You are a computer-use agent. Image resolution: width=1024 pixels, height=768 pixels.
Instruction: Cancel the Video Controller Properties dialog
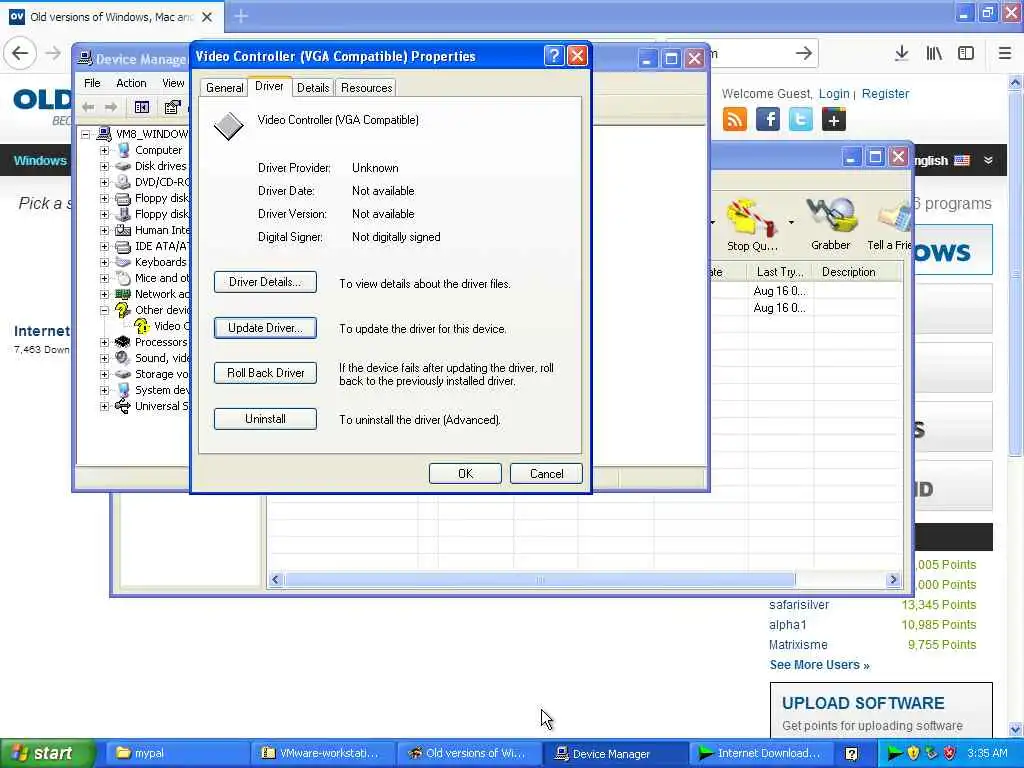click(x=546, y=473)
